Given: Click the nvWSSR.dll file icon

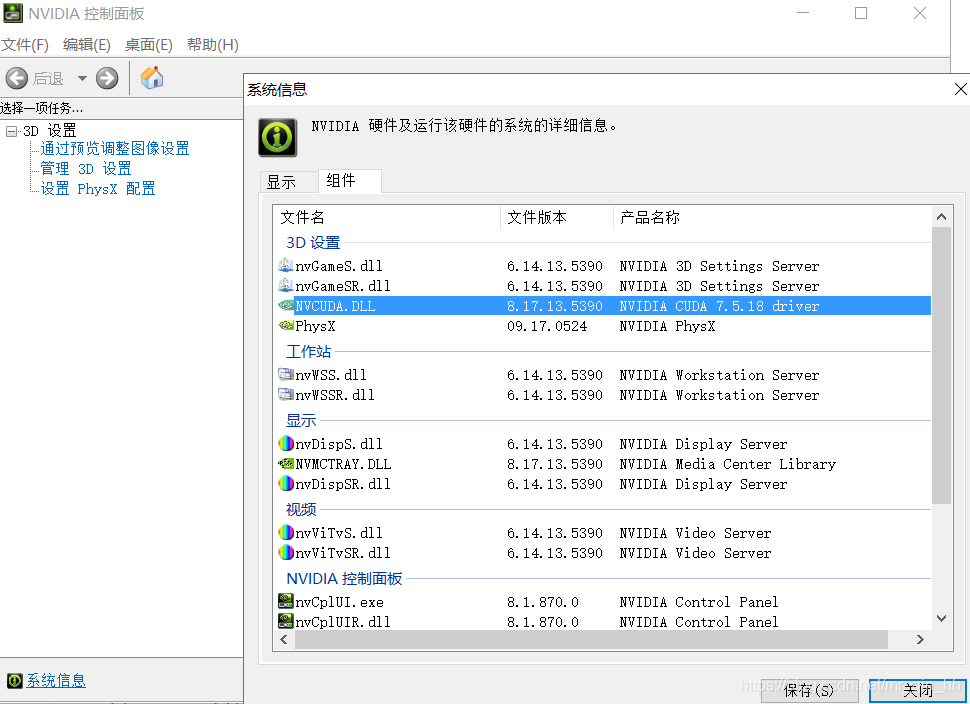Looking at the screenshot, I should (x=286, y=395).
